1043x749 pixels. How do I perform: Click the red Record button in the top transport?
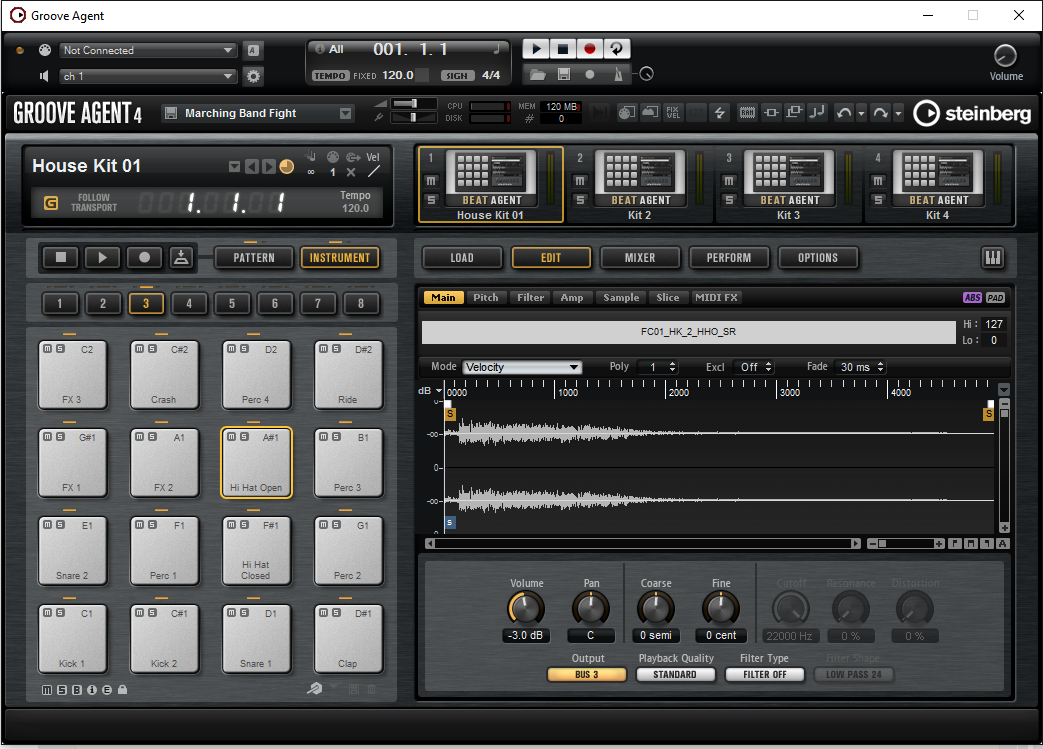589,49
